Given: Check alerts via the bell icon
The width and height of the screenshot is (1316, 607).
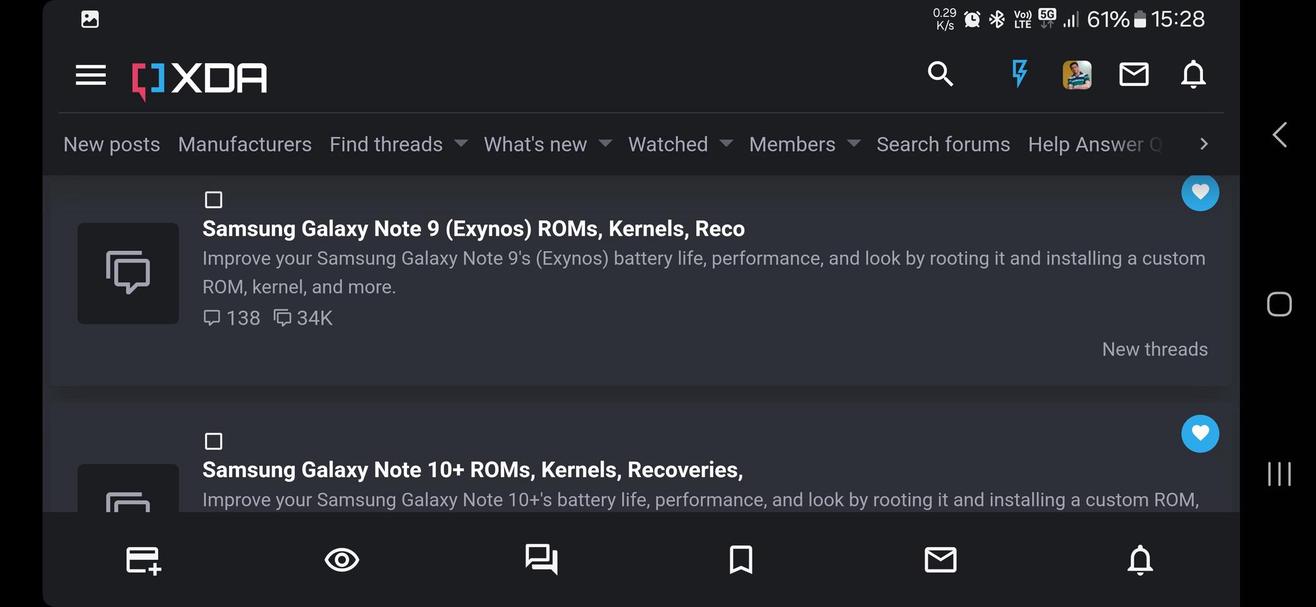Looking at the screenshot, I should point(1193,73).
